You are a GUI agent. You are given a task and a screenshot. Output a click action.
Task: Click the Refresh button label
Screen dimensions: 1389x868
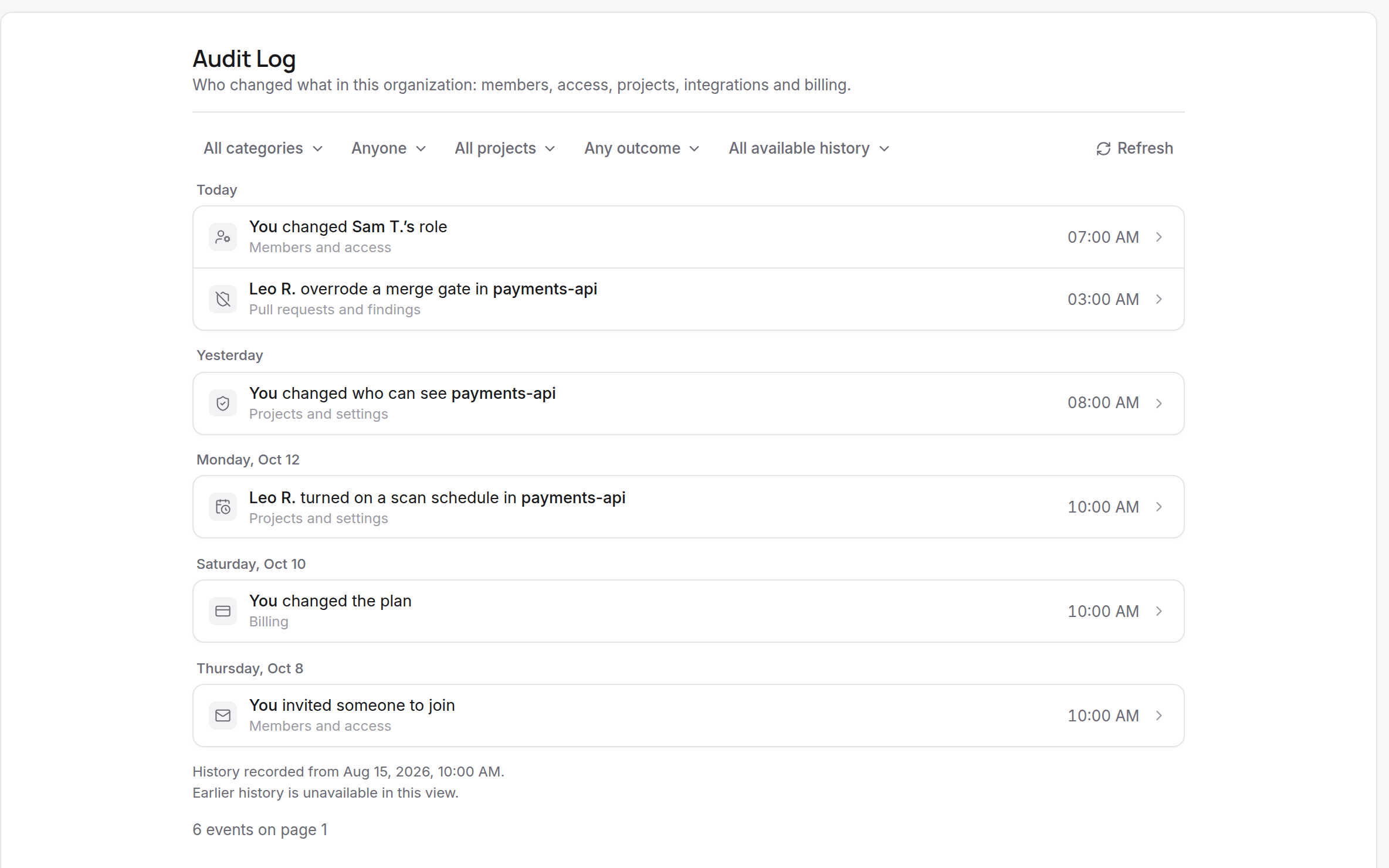[x=1145, y=148]
